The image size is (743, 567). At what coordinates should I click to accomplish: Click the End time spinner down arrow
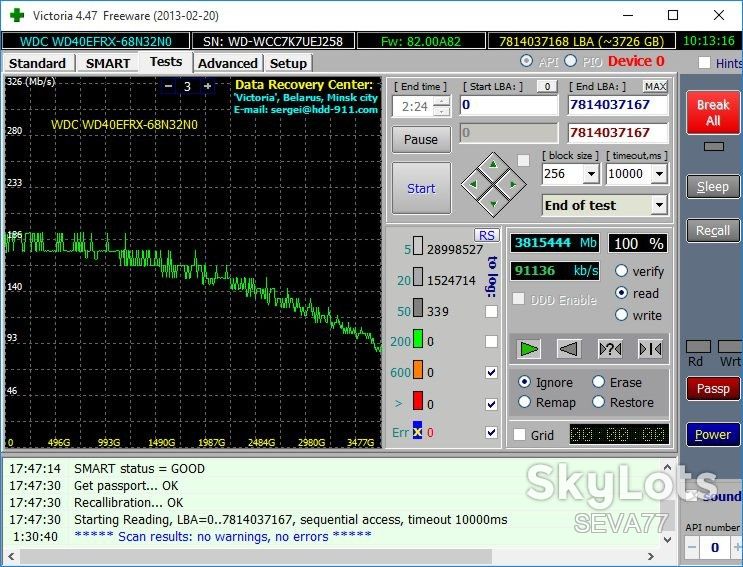coord(442,111)
